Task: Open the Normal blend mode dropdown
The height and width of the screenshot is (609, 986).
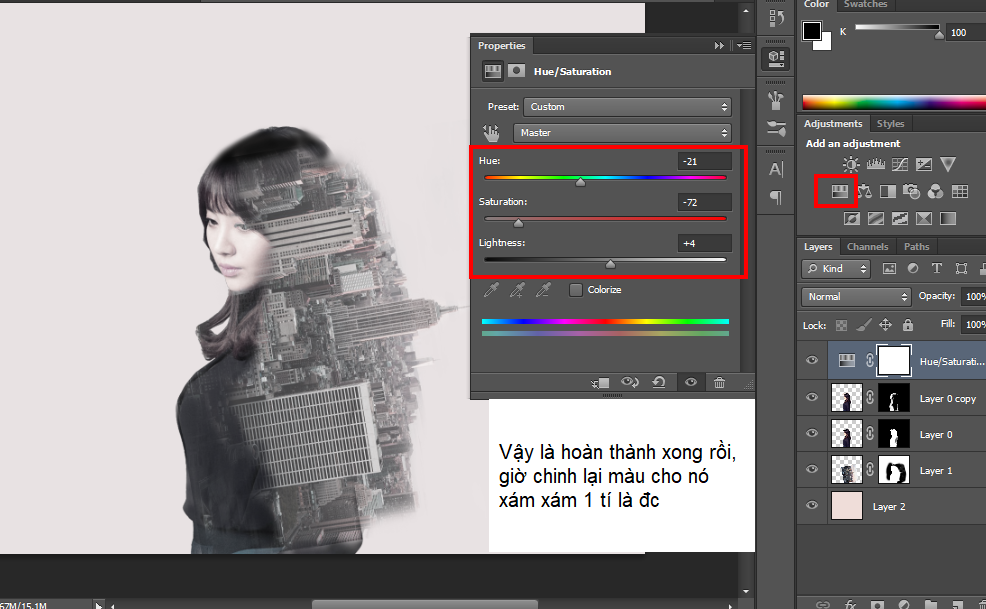Action: 854,297
